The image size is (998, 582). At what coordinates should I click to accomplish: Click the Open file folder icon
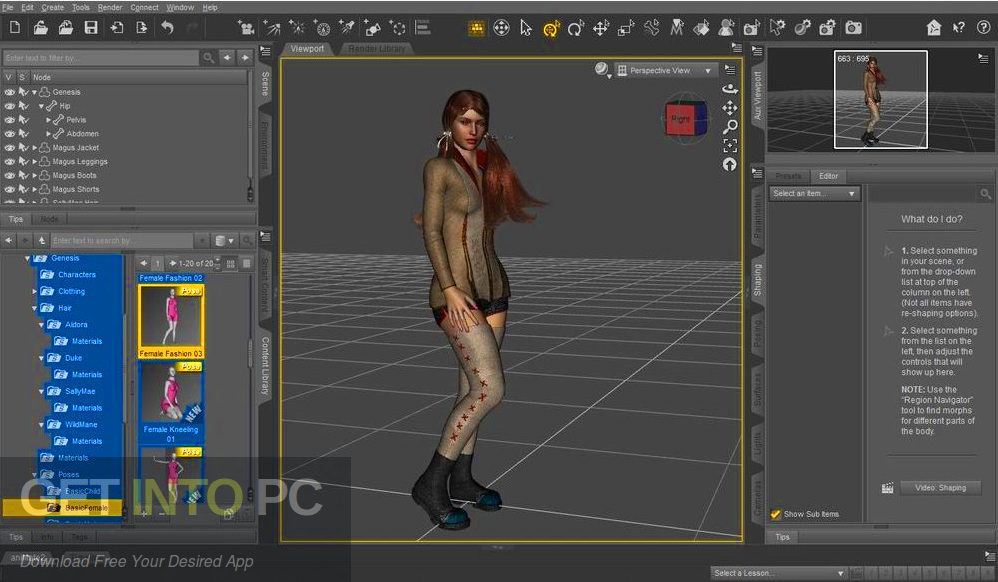tap(40, 27)
